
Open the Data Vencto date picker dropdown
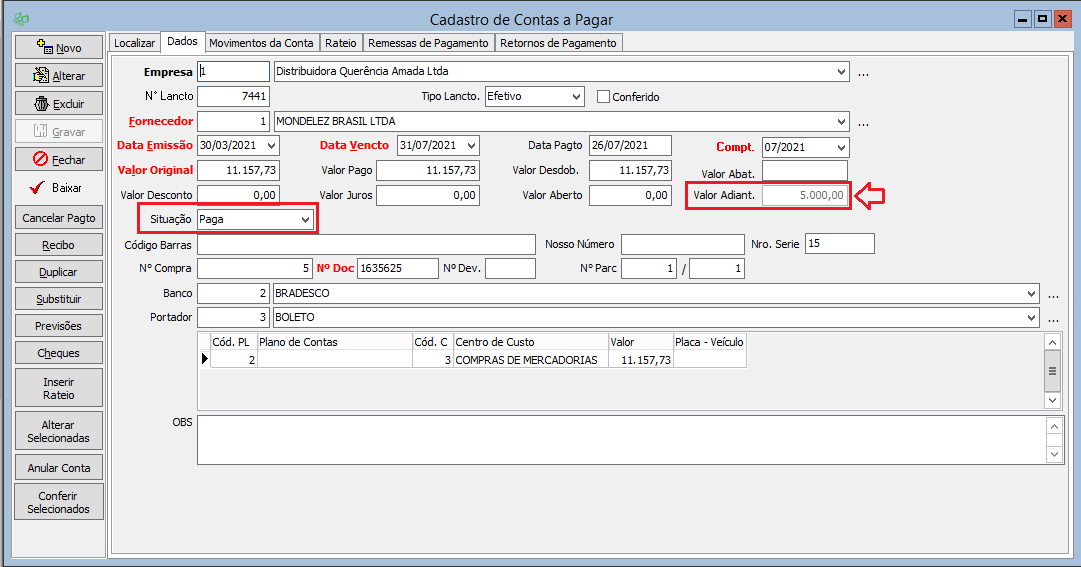[x=471, y=147]
